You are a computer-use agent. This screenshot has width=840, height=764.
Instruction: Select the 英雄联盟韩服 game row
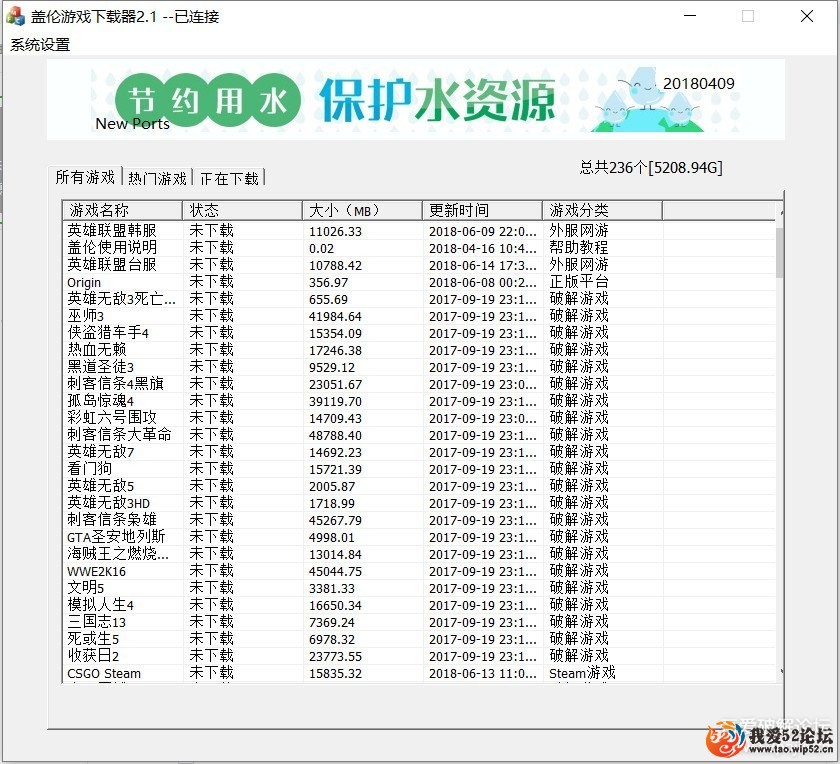419,231
